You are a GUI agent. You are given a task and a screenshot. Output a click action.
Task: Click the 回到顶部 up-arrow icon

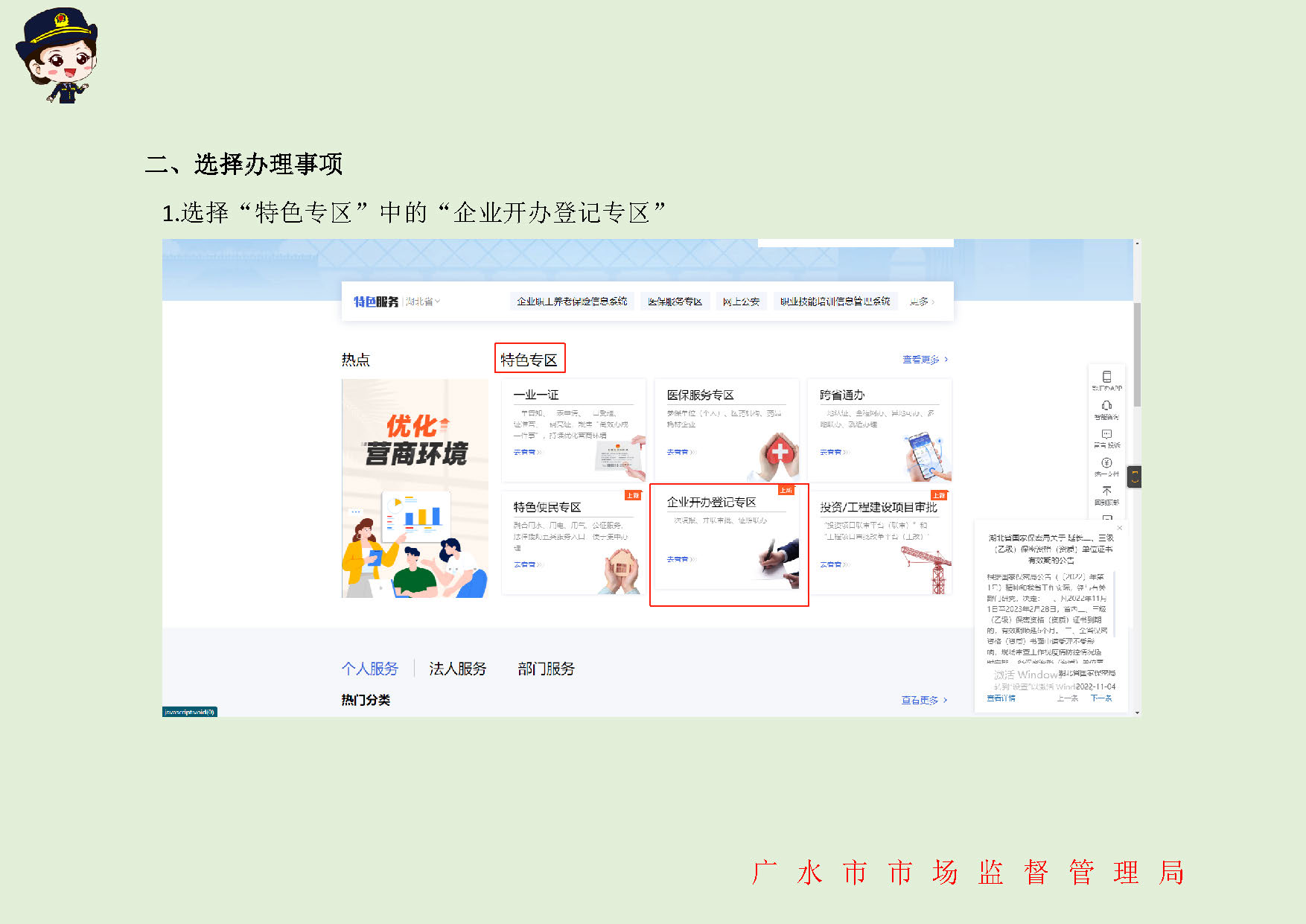pos(1107,491)
